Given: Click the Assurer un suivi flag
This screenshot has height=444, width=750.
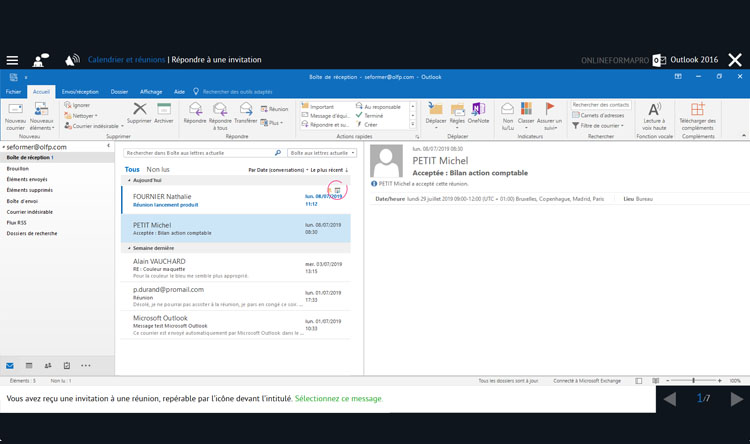Looking at the screenshot, I should point(550,109).
